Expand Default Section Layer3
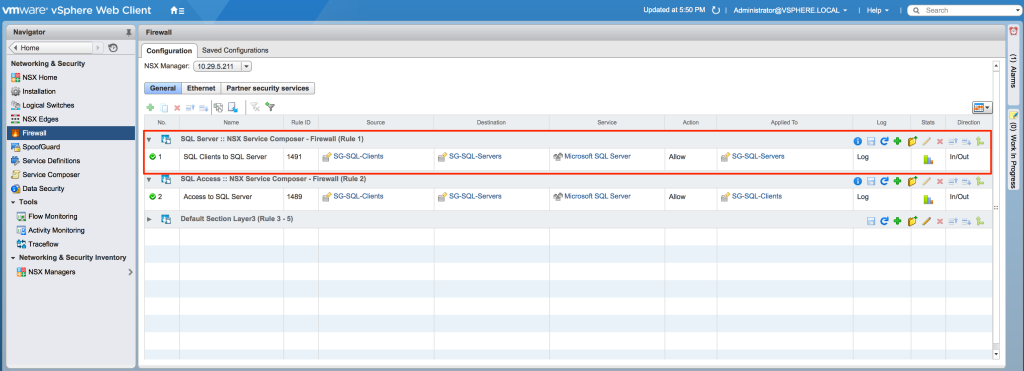This screenshot has height=371, width=1024. click(149, 219)
